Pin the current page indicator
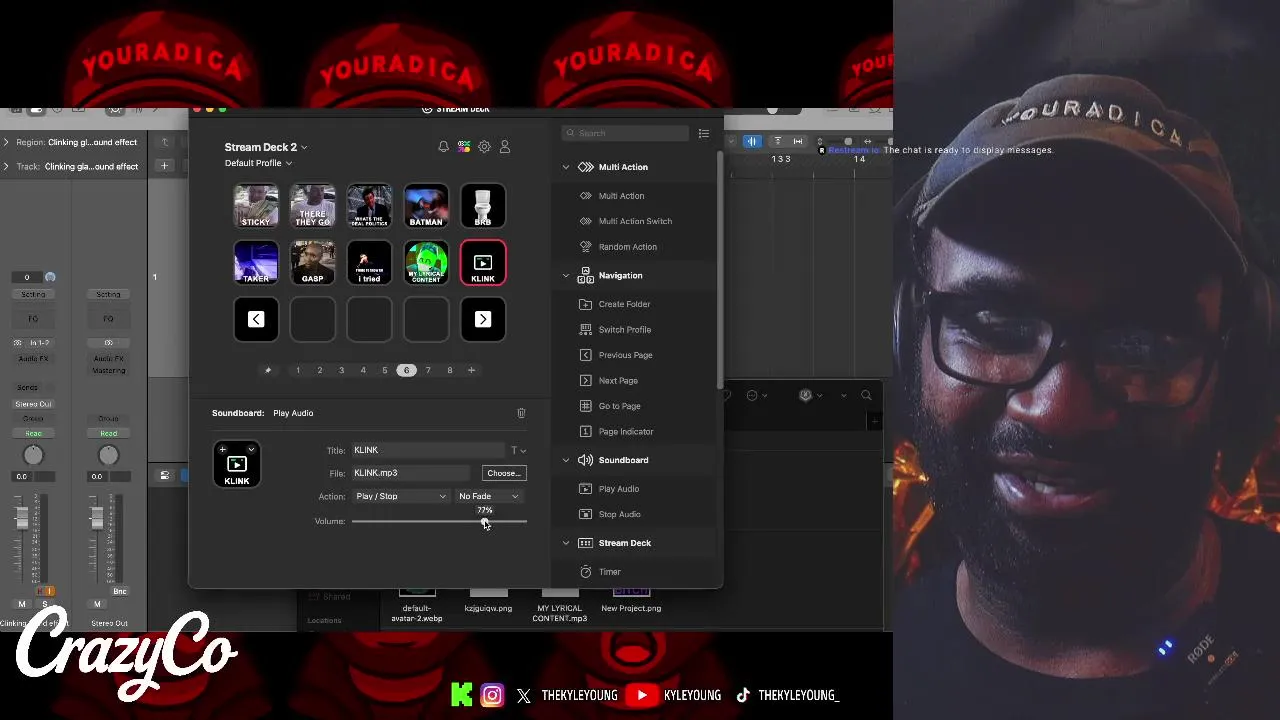Viewport: 1280px width, 720px height. 267,370
